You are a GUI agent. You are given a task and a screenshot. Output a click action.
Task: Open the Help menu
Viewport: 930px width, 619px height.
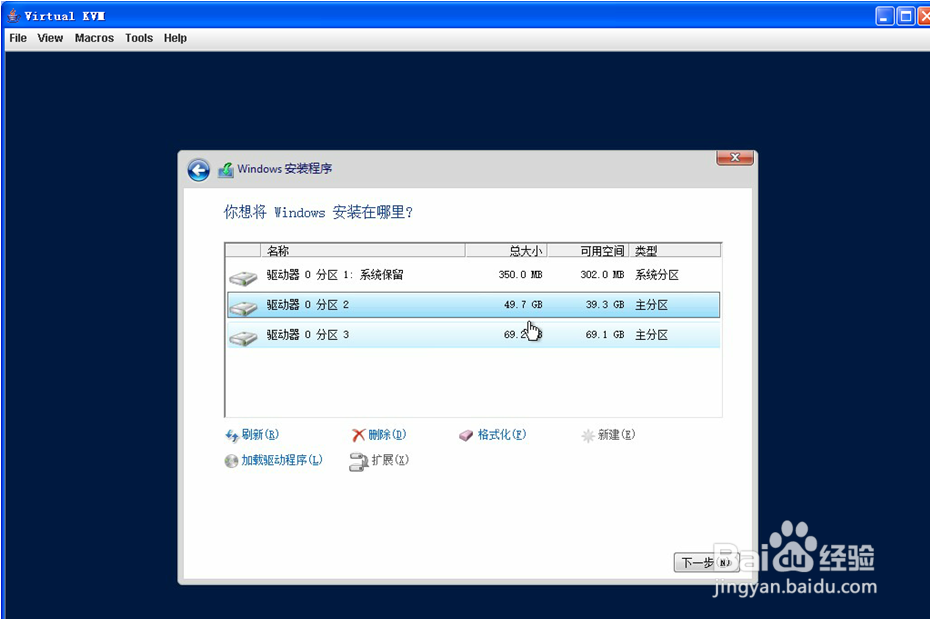175,38
